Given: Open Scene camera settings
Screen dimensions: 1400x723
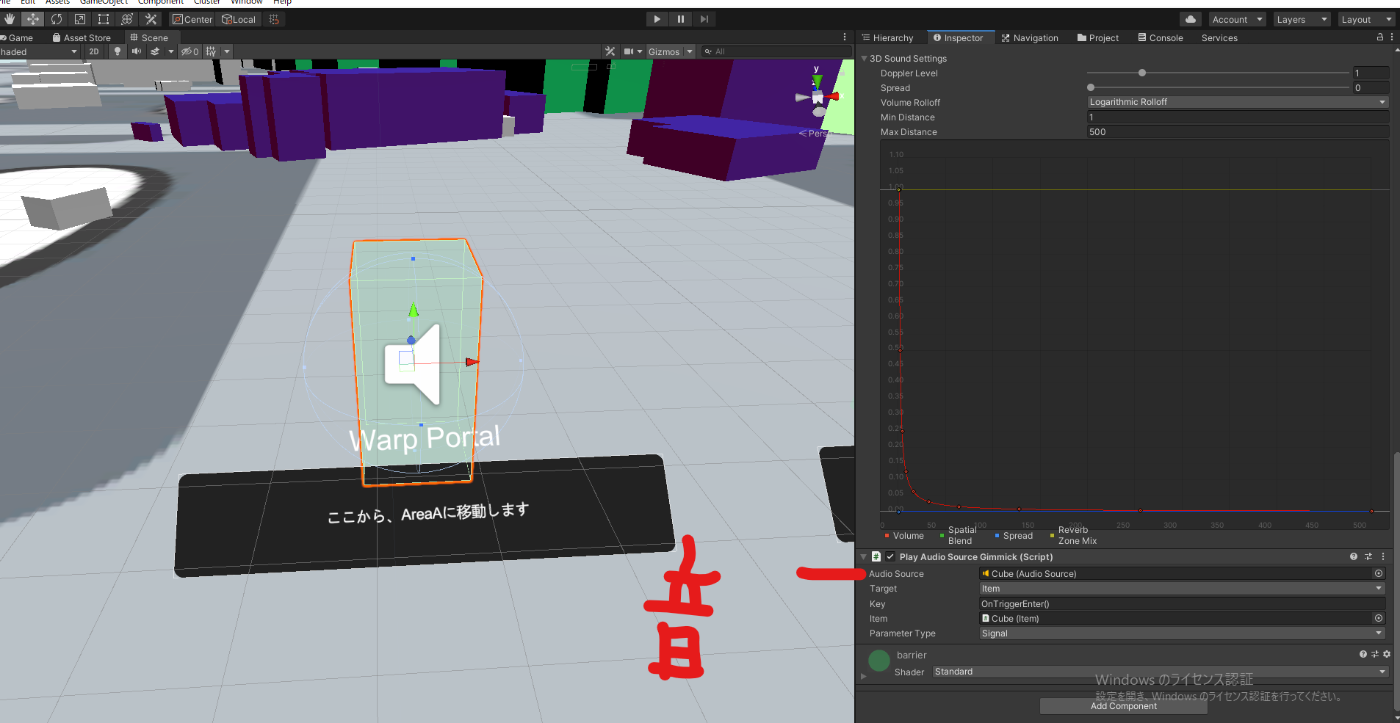Looking at the screenshot, I should coord(633,51).
